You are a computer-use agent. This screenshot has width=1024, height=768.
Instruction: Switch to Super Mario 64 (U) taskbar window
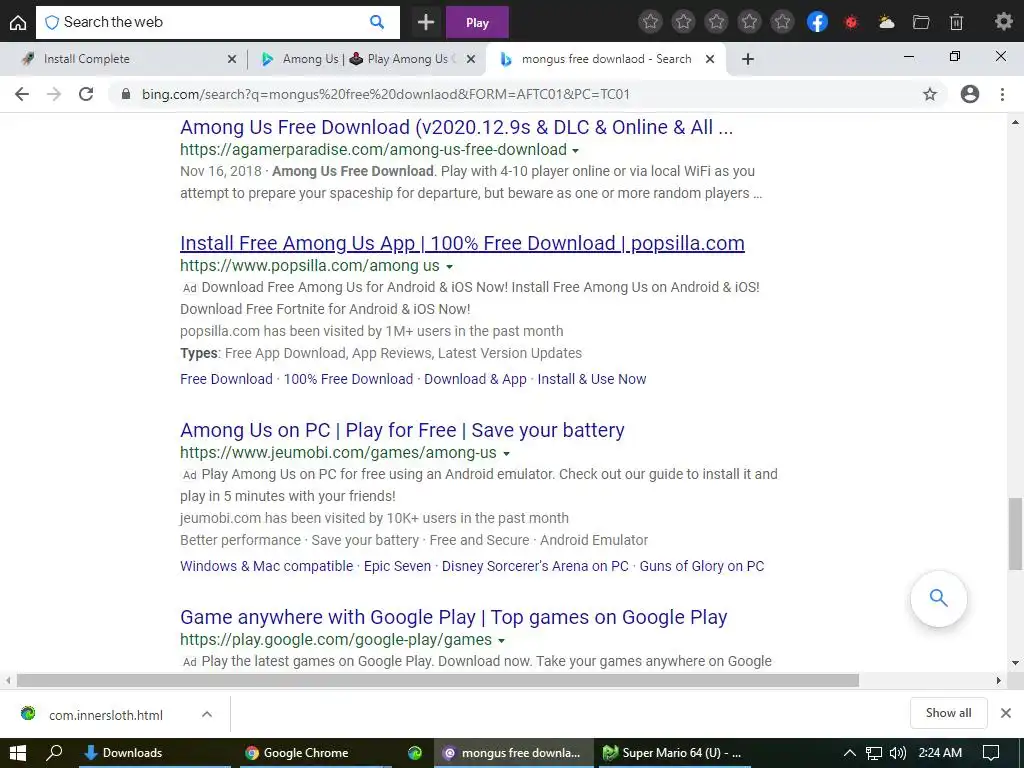pyautogui.click(x=675, y=752)
